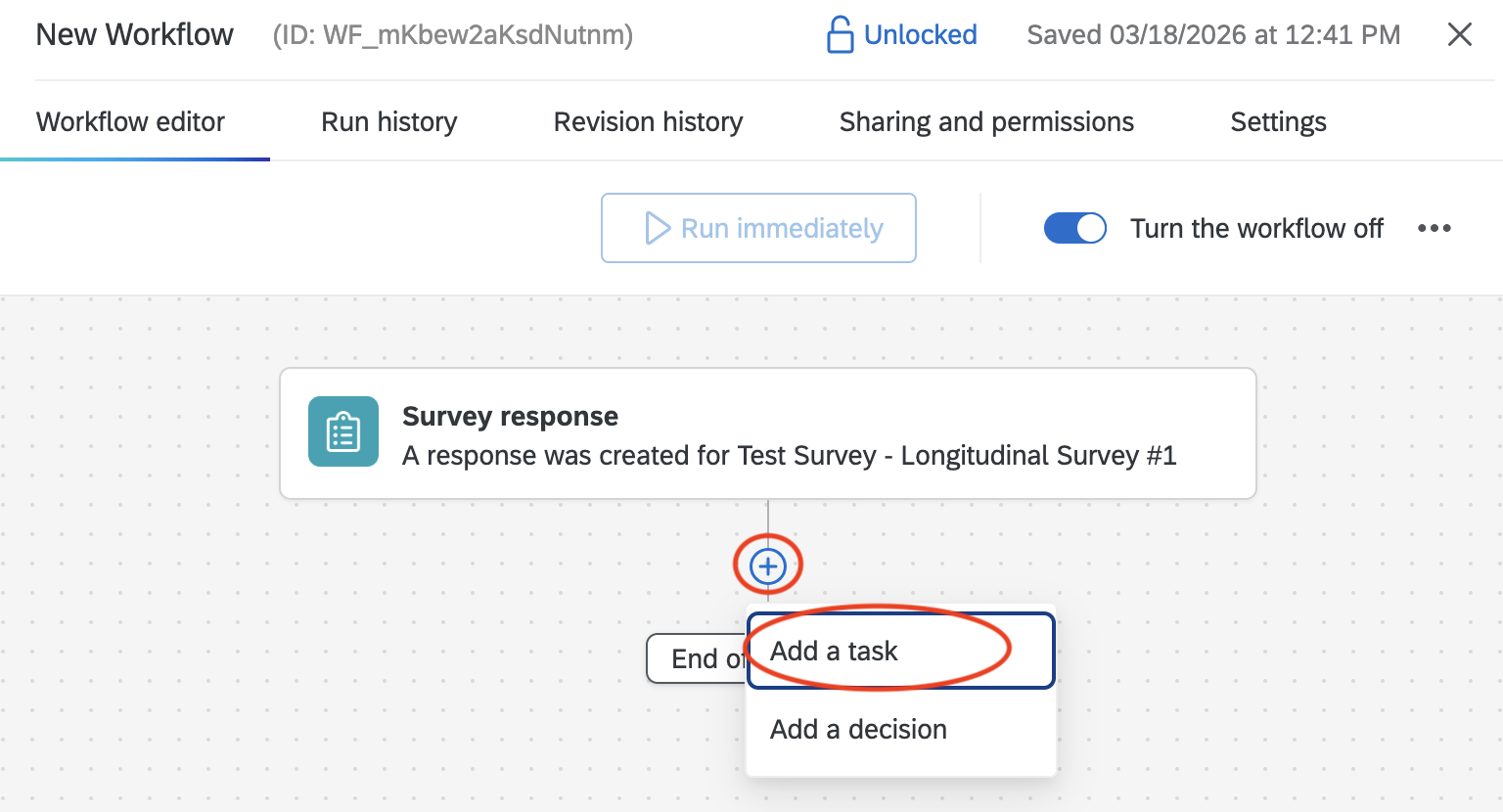Open the more options ellipsis menu

pos(1435,228)
